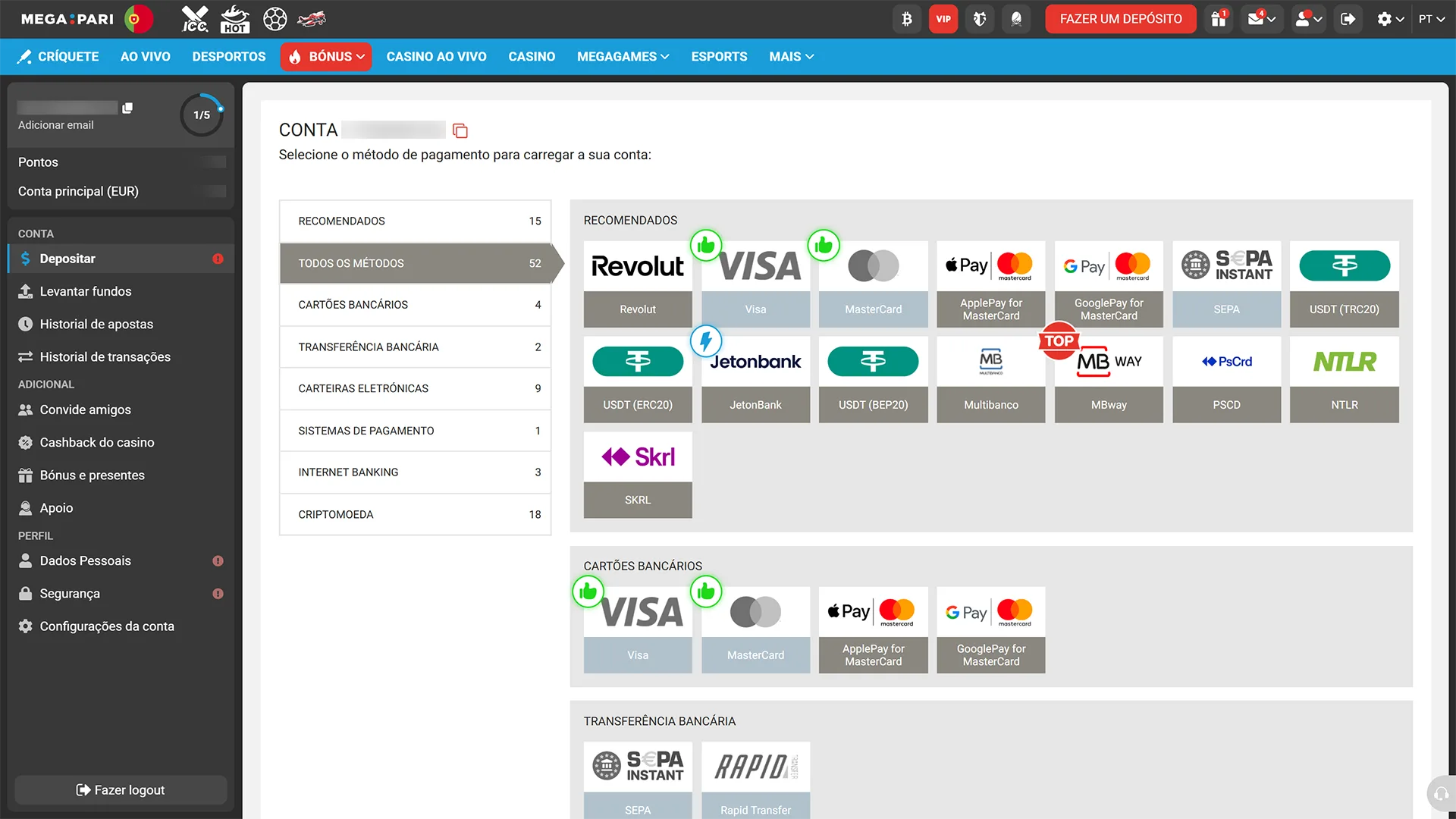
Task: Select the Portugal flag icon
Action: [138, 19]
